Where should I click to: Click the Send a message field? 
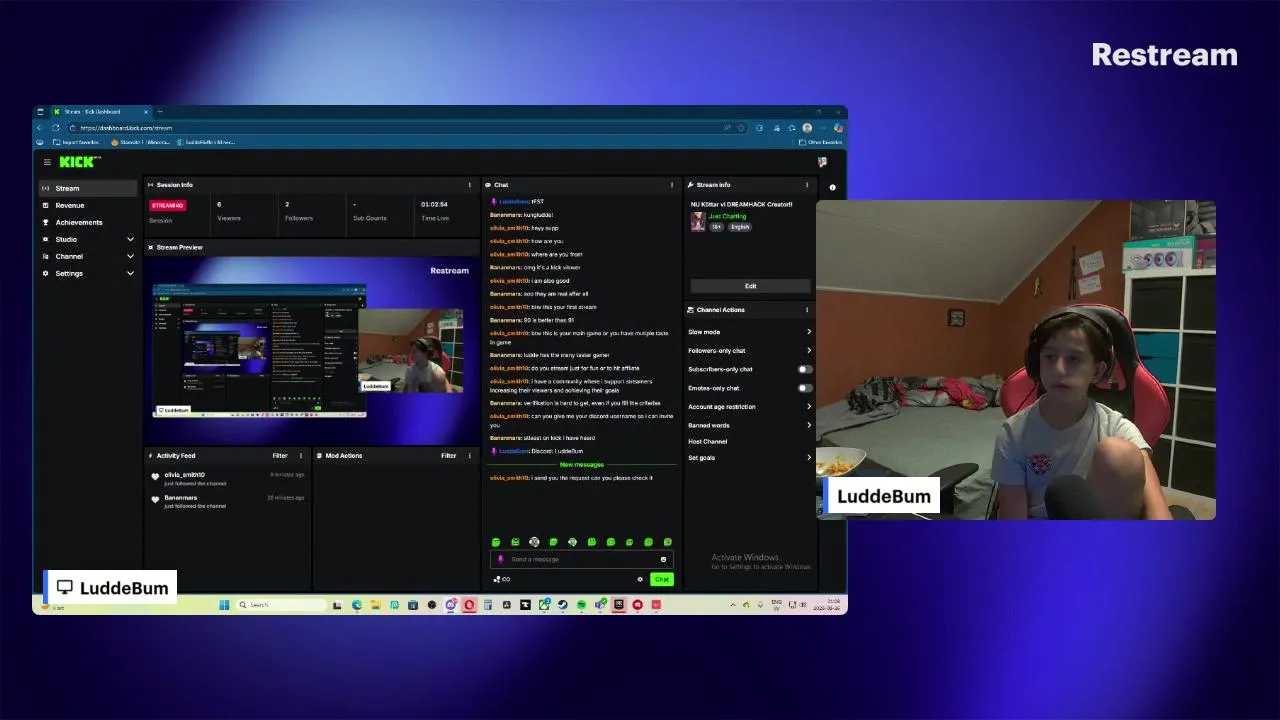[580, 559]
